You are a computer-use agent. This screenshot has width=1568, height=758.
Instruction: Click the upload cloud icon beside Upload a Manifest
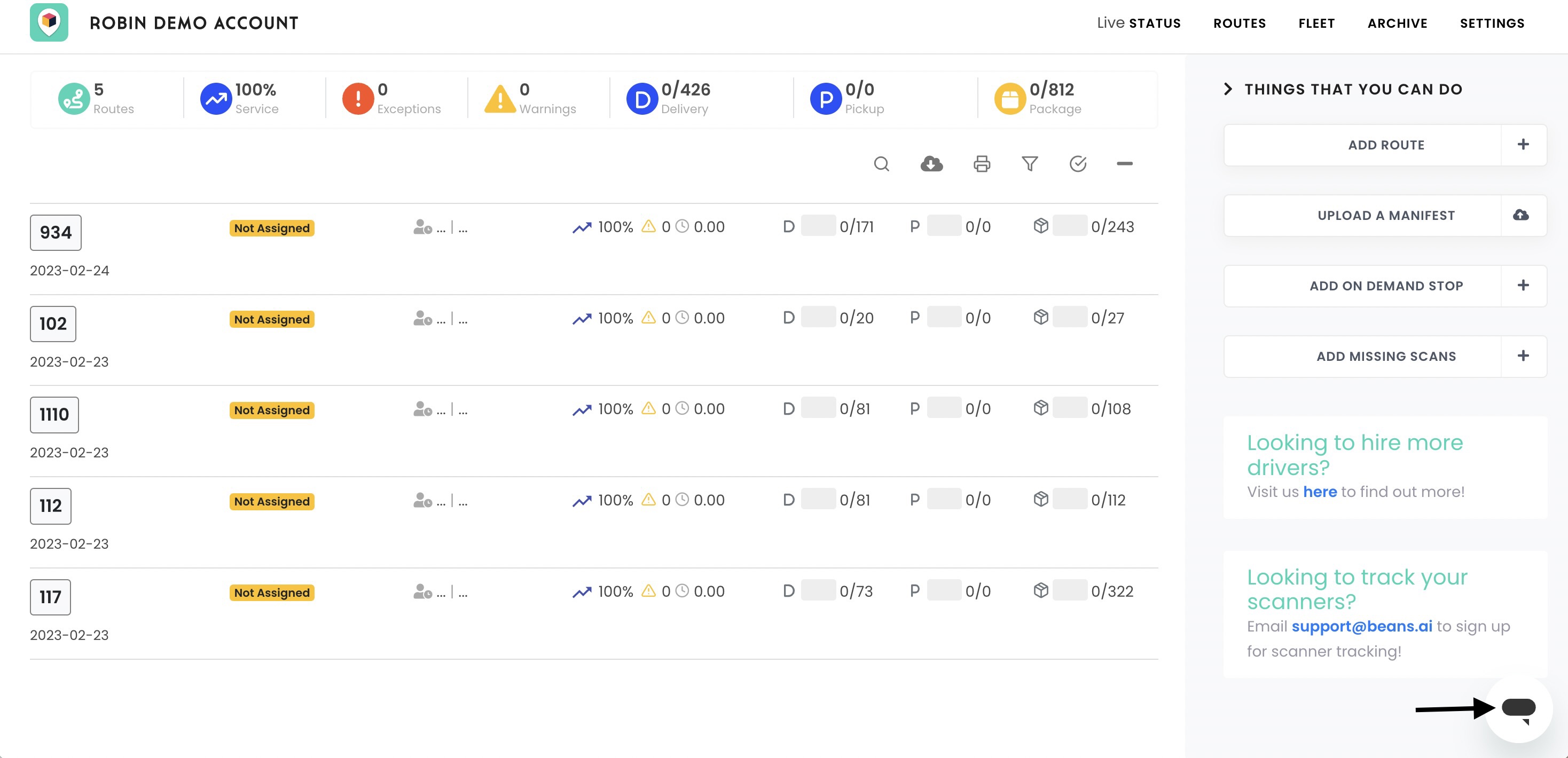pyautogui.click(x=1520, y=215)
